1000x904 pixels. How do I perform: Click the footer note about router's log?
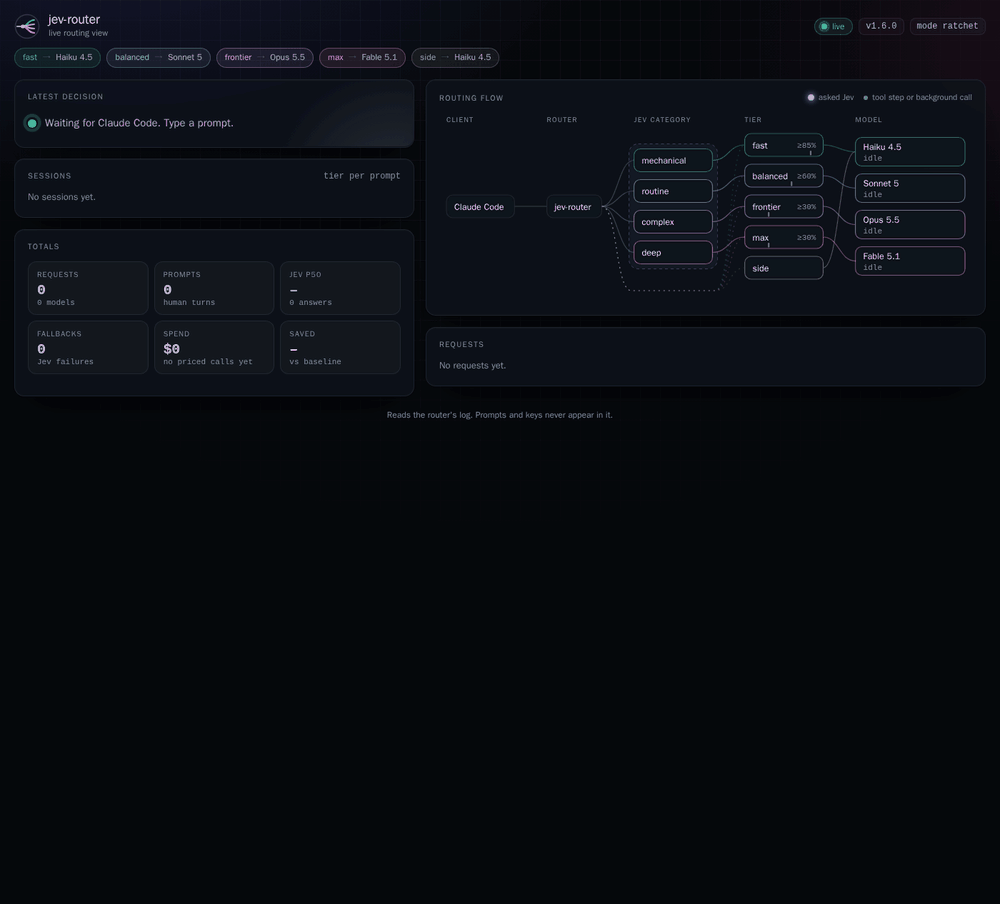click(x=499, y=415)
